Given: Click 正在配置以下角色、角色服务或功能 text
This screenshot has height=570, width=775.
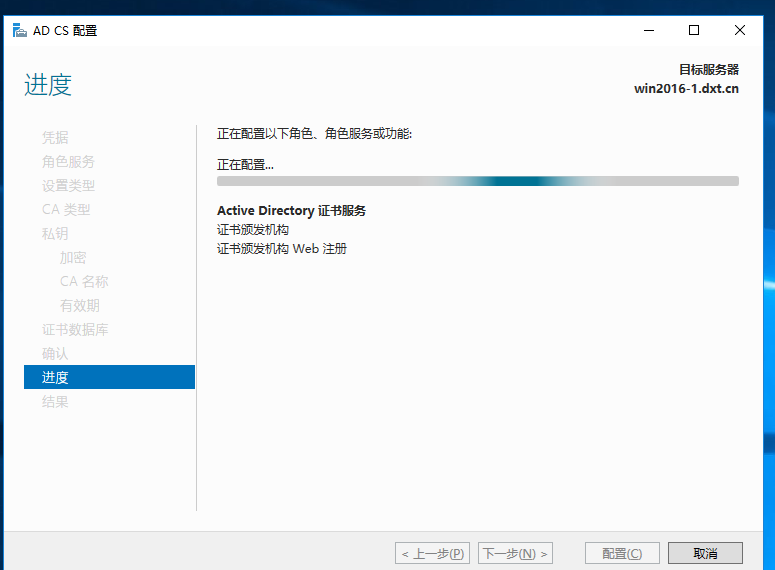Looking at the screenshot, I should [x=314, y=134].
